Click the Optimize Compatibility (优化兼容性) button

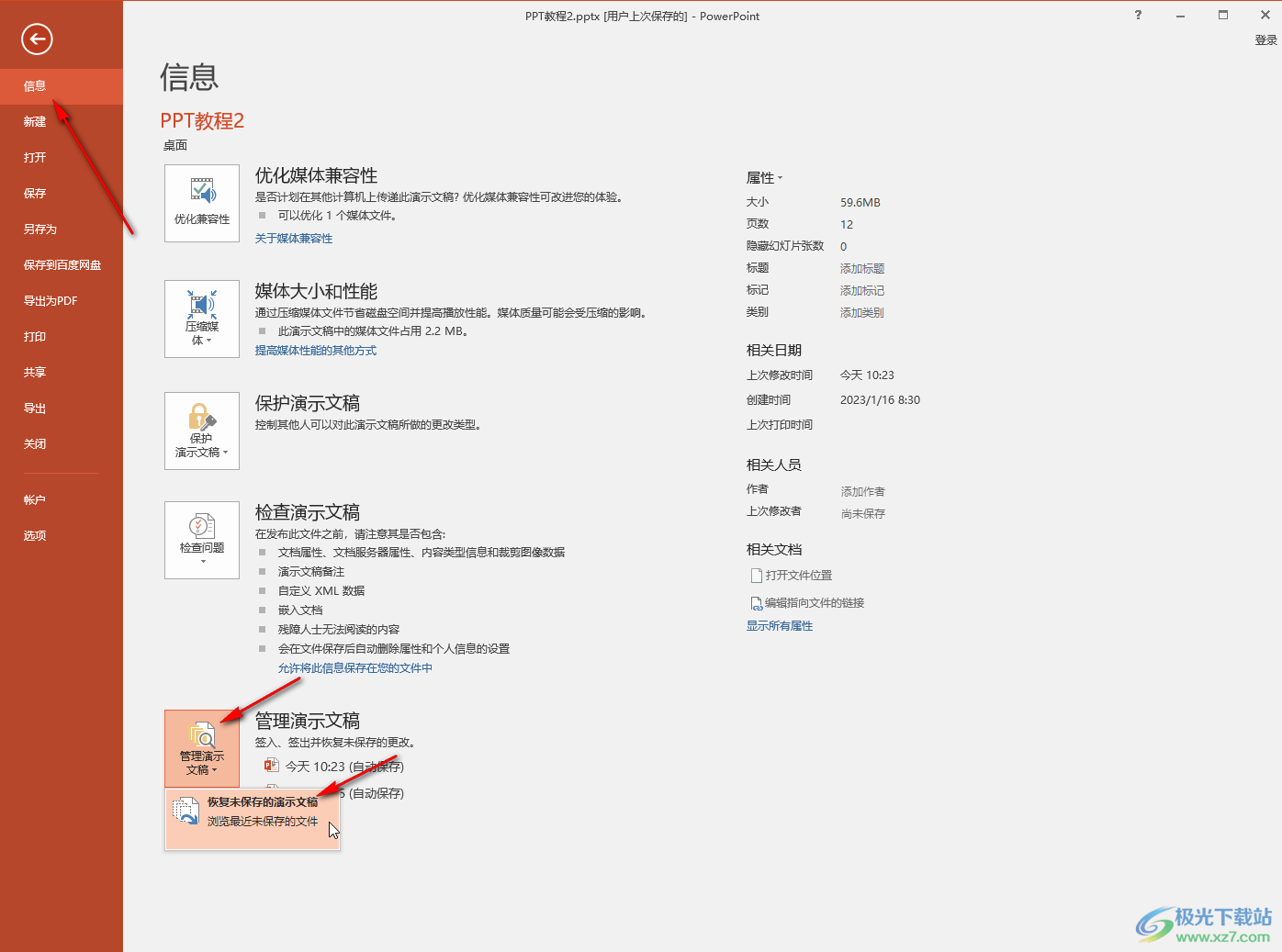202,204
